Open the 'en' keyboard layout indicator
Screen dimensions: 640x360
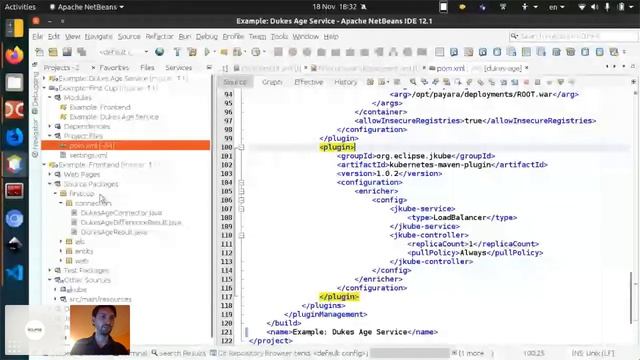point(556,7)
